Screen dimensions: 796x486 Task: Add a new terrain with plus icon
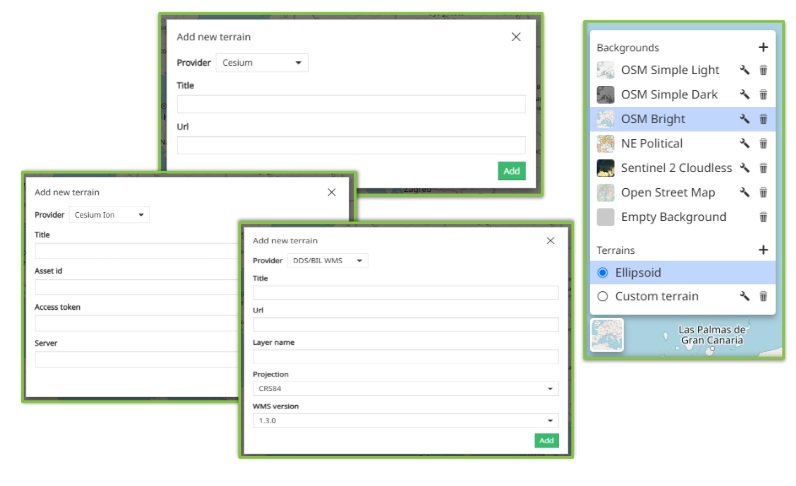click(763, 250)
